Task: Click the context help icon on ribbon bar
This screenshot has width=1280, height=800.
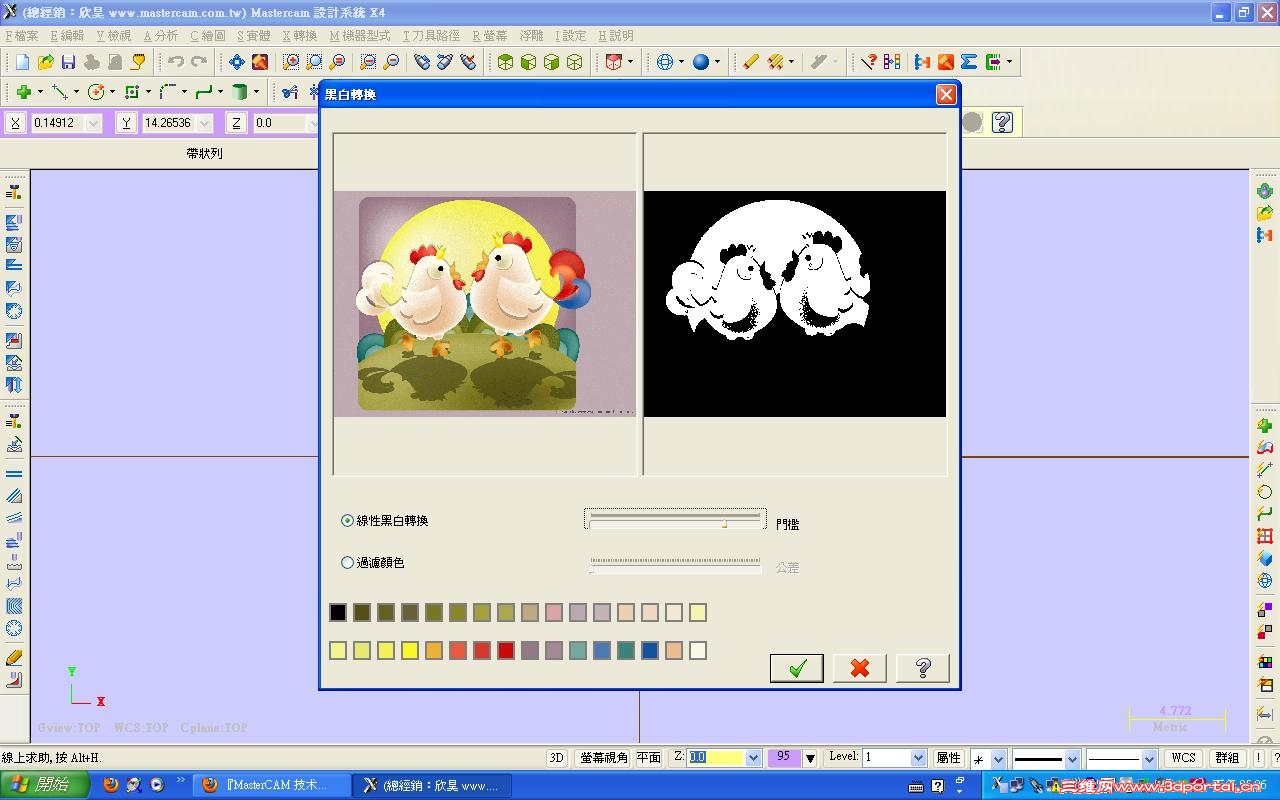Action: point(1002,122)
